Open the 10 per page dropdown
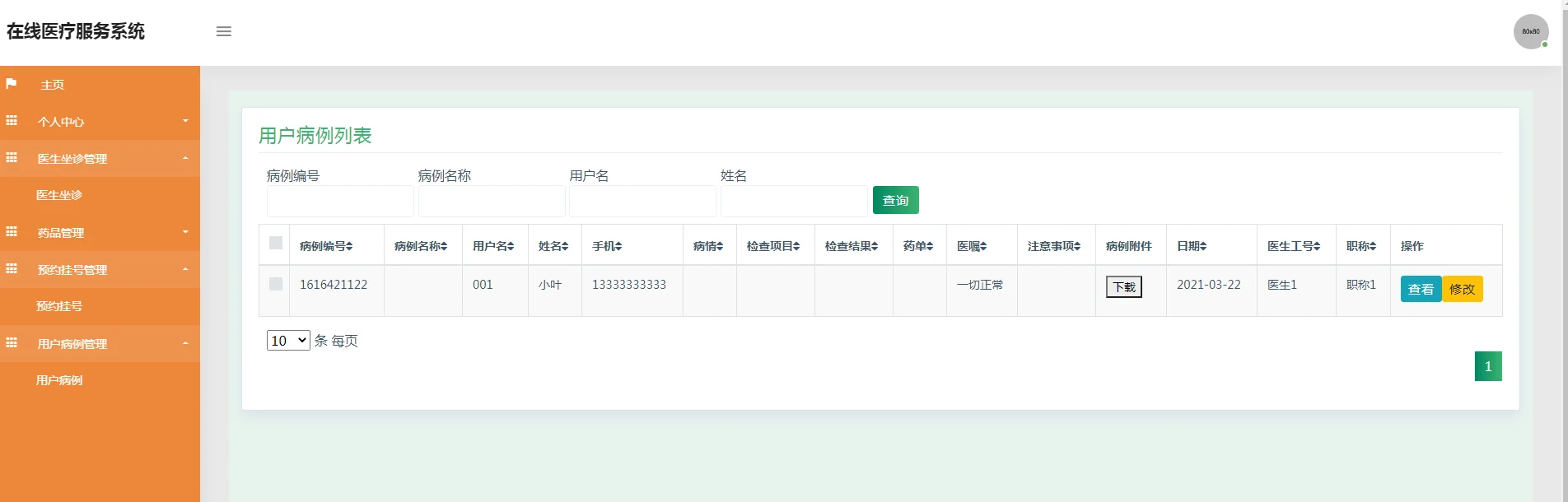The height and width of the screenshot is (502, 1568). click(x=288, y=341)
